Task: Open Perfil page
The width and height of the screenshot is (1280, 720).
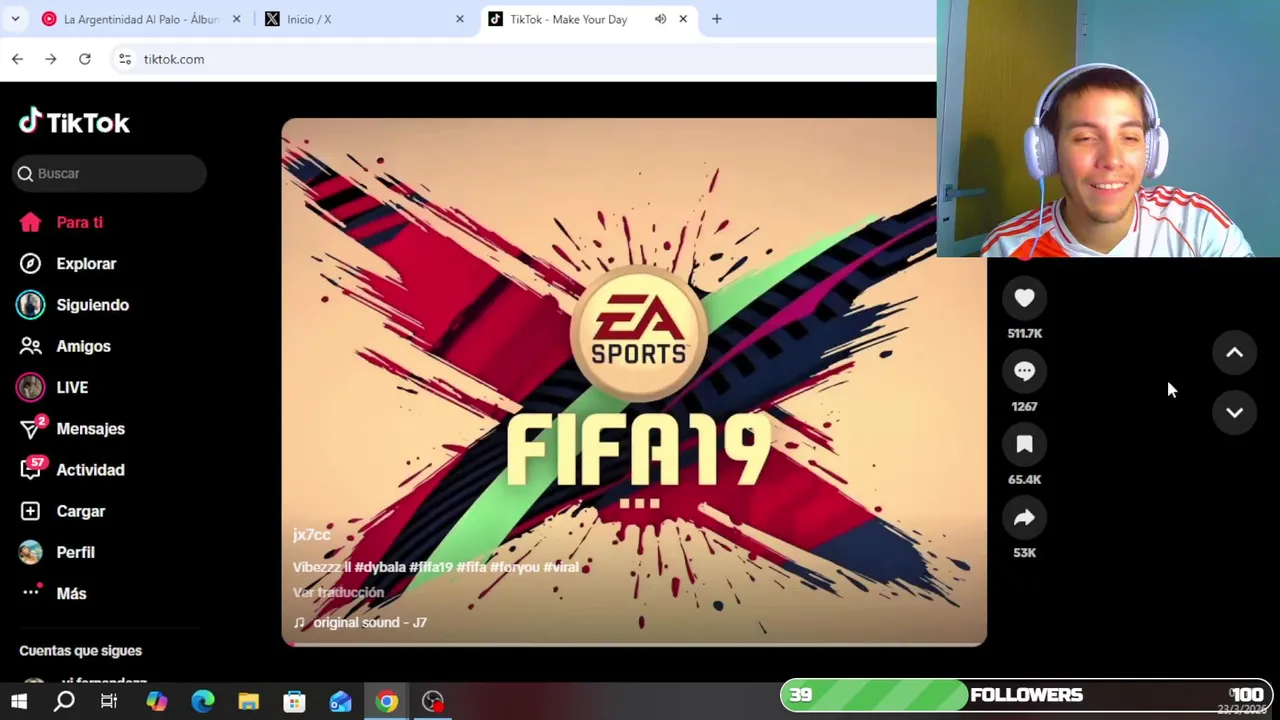Action: click(x=57, y=552)
